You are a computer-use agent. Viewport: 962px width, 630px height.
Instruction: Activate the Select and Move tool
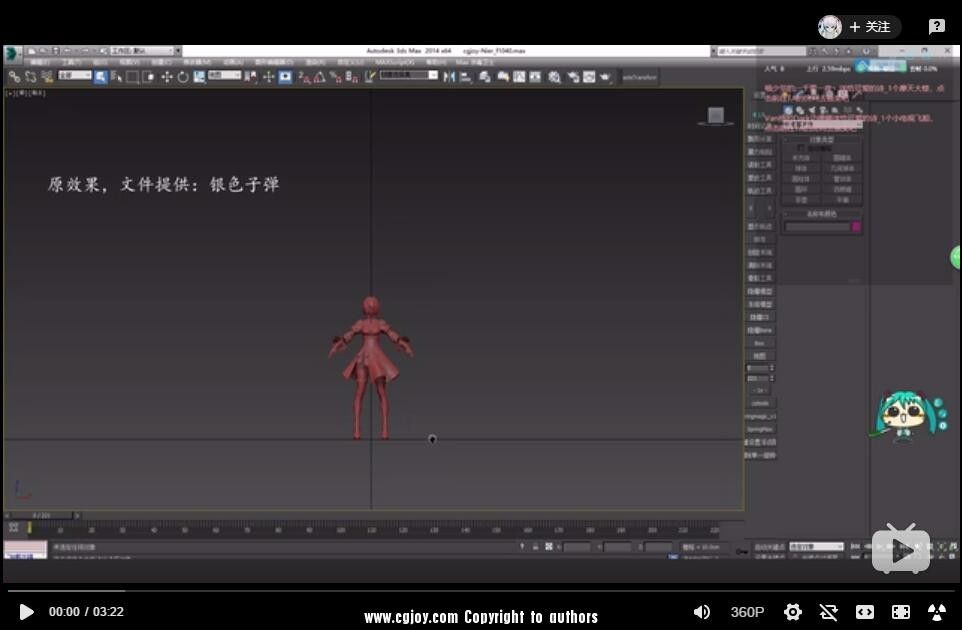[167, 77]
